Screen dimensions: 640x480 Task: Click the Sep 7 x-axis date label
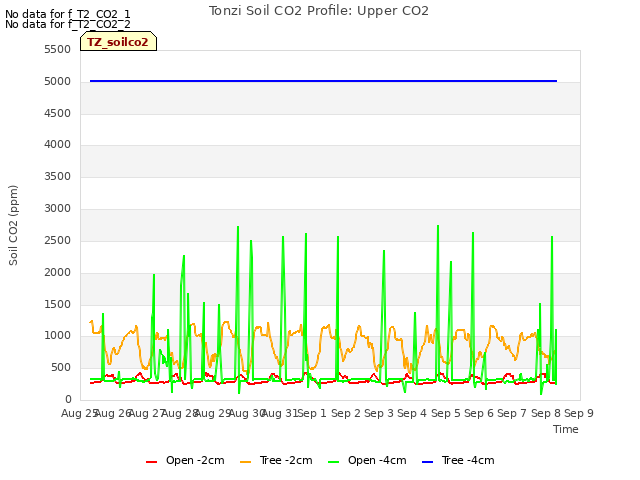click(512, 413)
